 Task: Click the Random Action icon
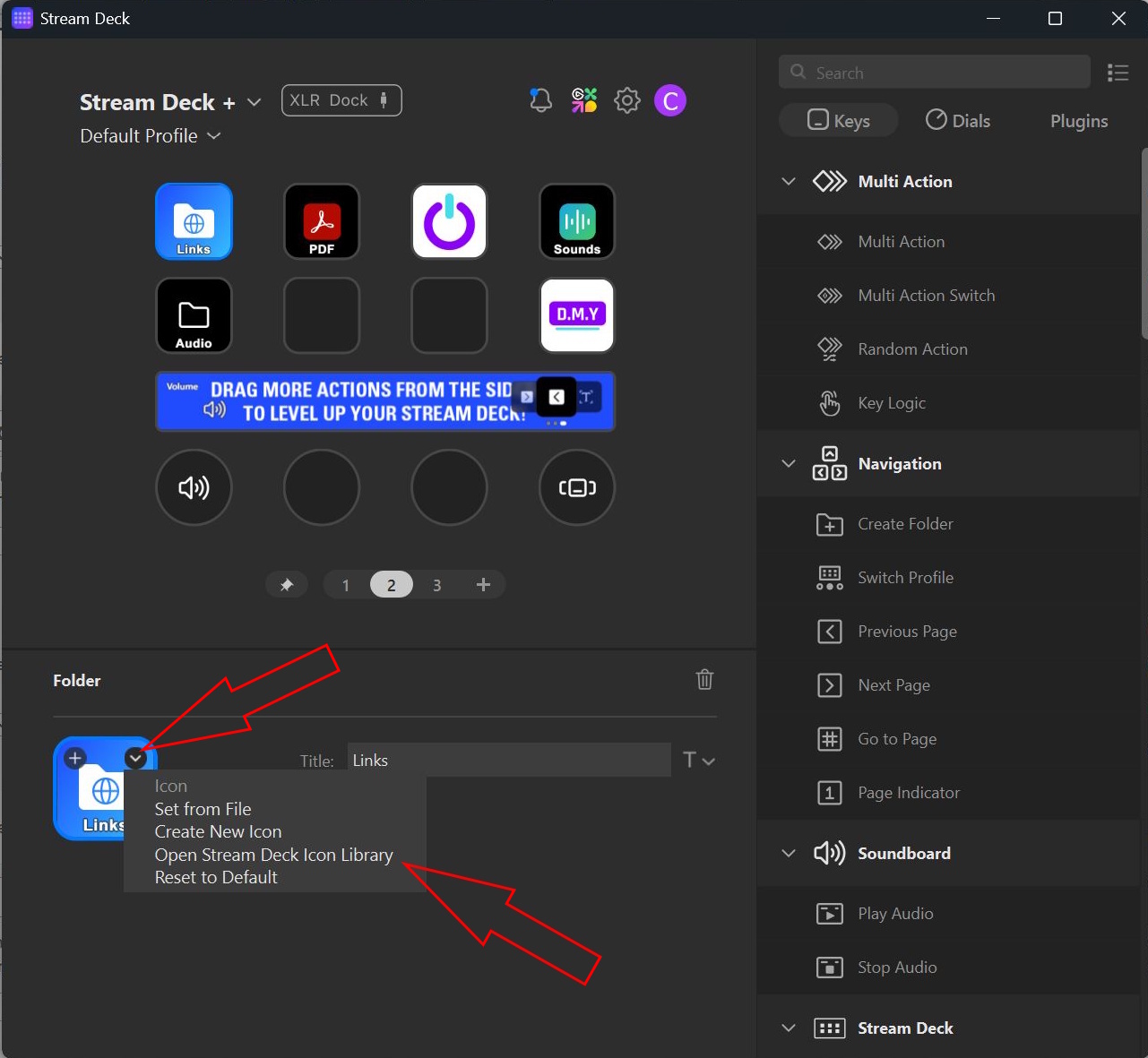tap(830, 349)
